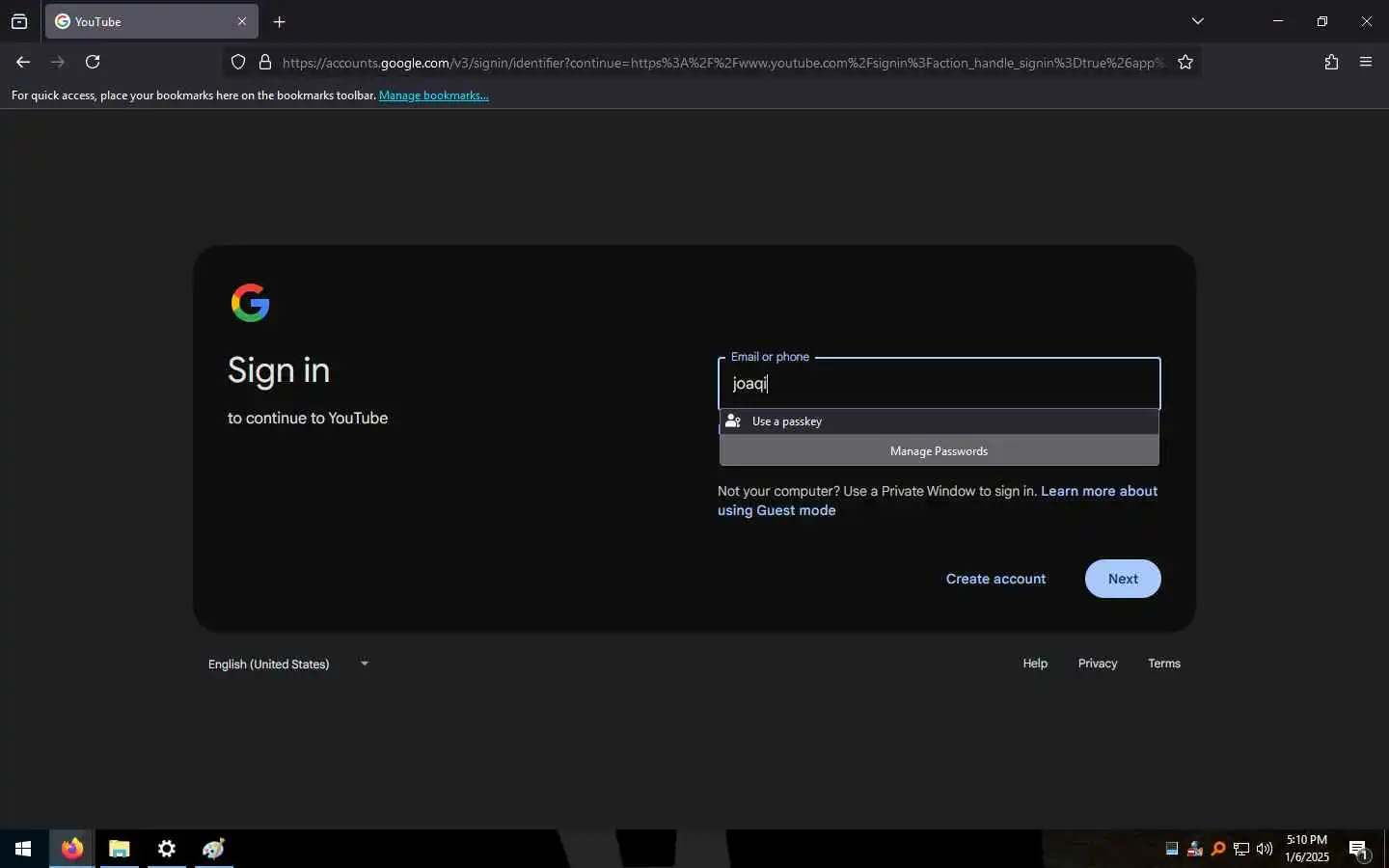Open the Privacy link

(1098, 664)
